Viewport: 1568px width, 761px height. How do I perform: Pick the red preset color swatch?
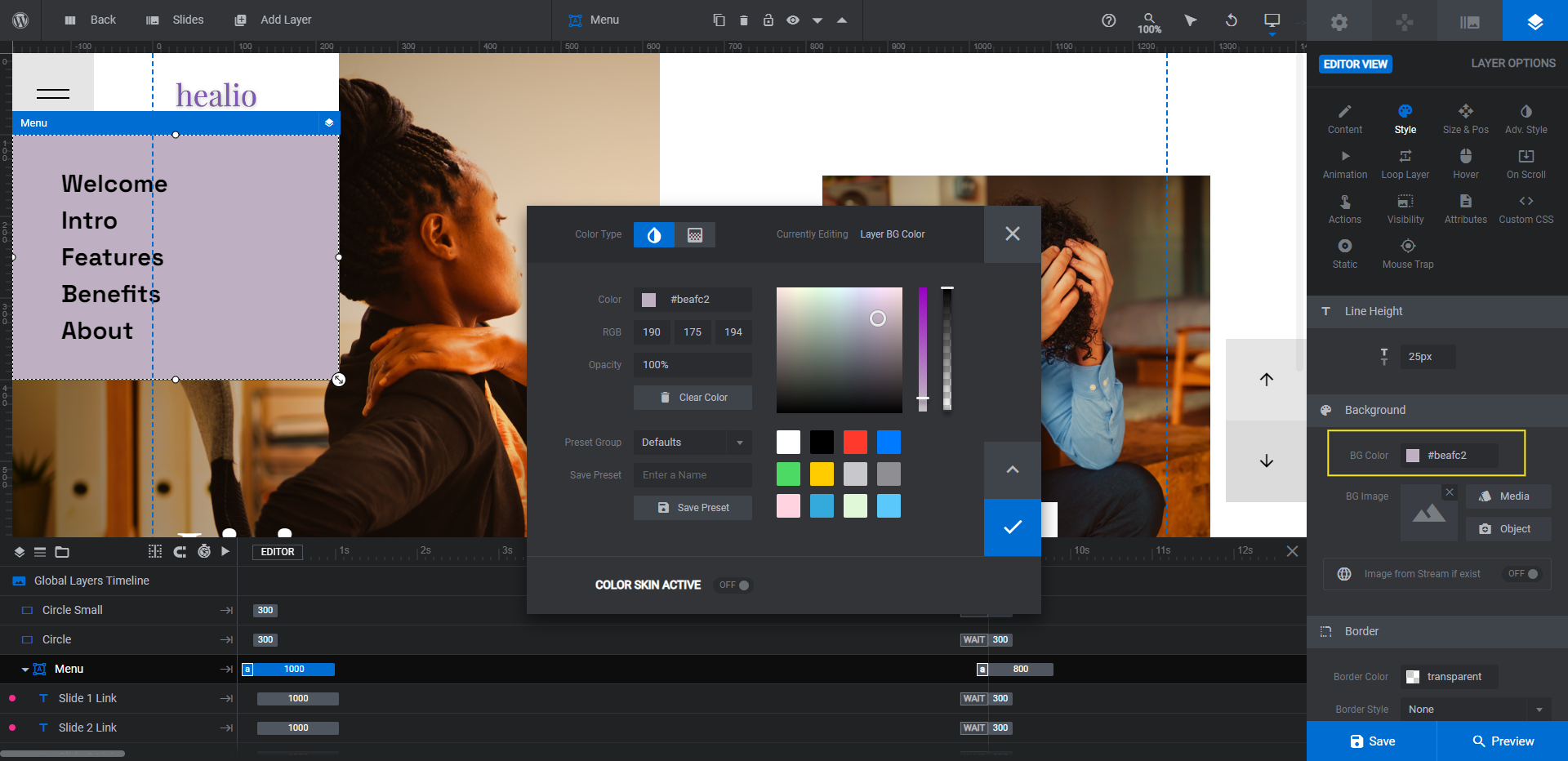pos(855,442)
